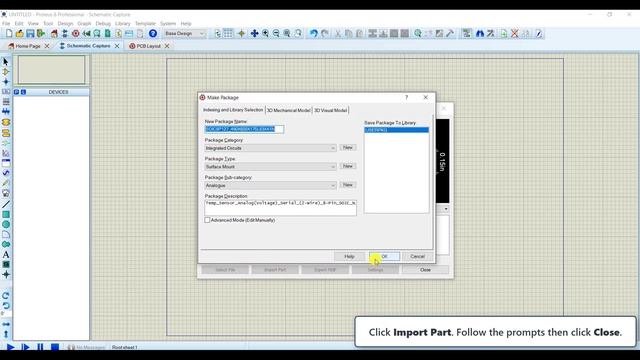
Task: Switch to the 3D Visual Model tab
Action: [x=331, y=110]
